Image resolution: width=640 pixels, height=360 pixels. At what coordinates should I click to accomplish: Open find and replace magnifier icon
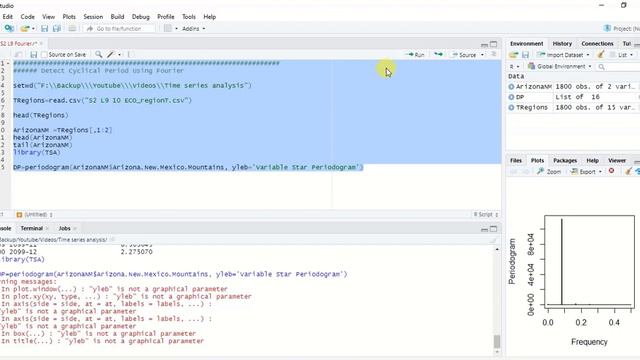(x=98, y=54)
